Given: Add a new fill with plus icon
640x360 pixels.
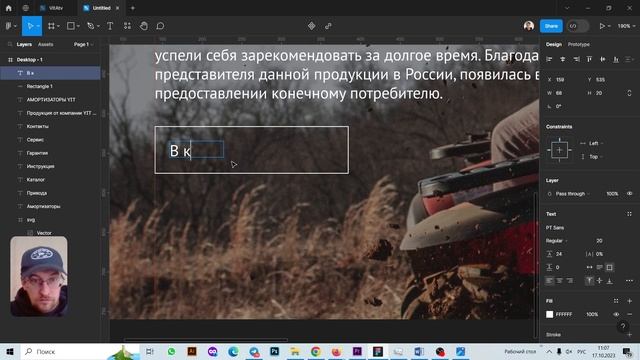Looking at the screenshot, I should click(629, 301).
